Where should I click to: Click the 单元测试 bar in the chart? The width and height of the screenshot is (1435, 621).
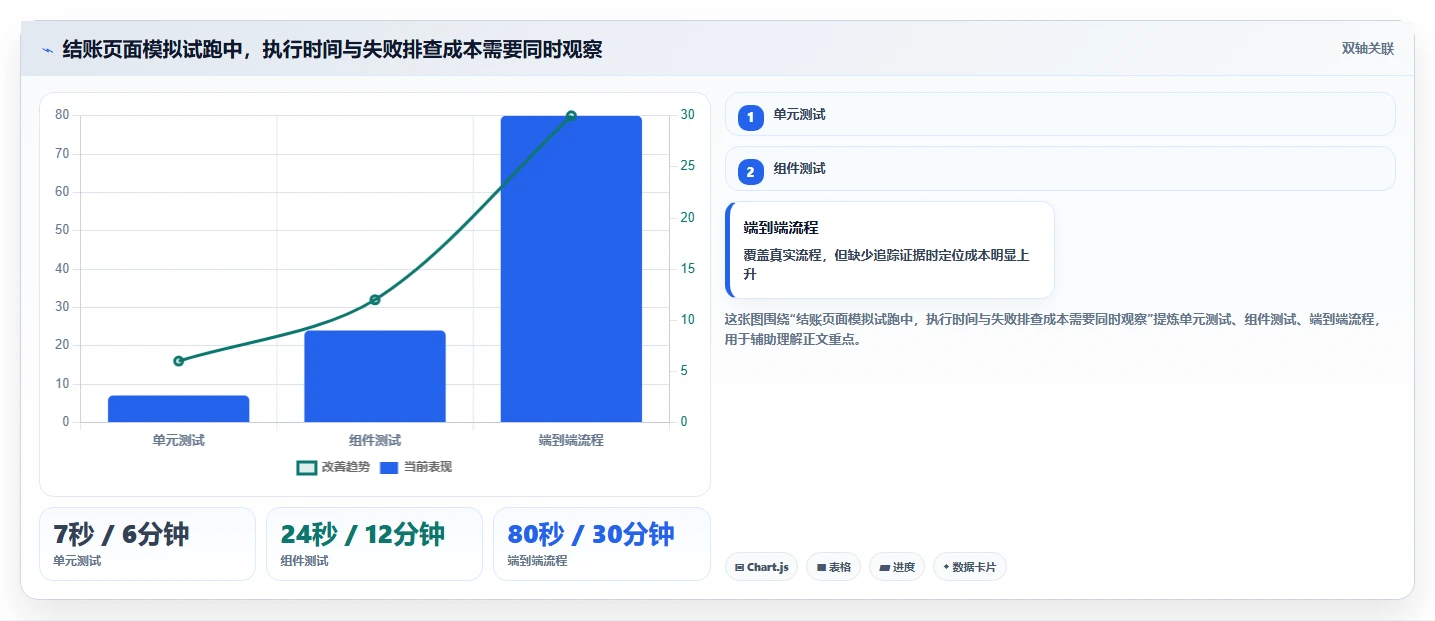click(x=178, y=409)
